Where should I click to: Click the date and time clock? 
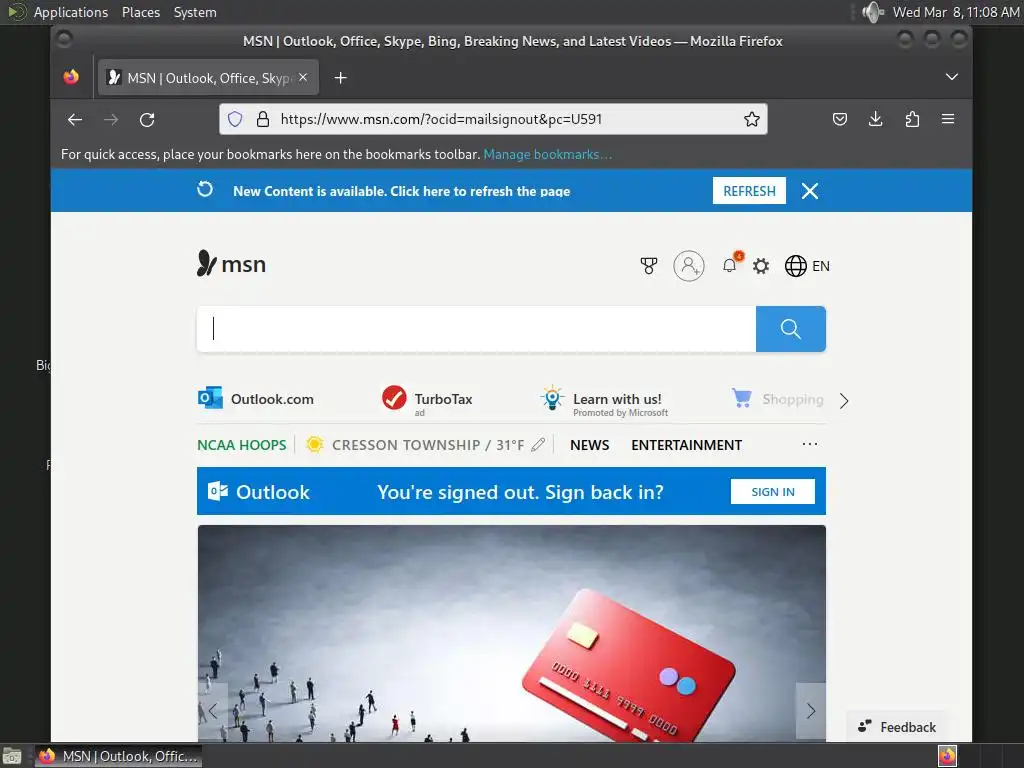point(956,12)
